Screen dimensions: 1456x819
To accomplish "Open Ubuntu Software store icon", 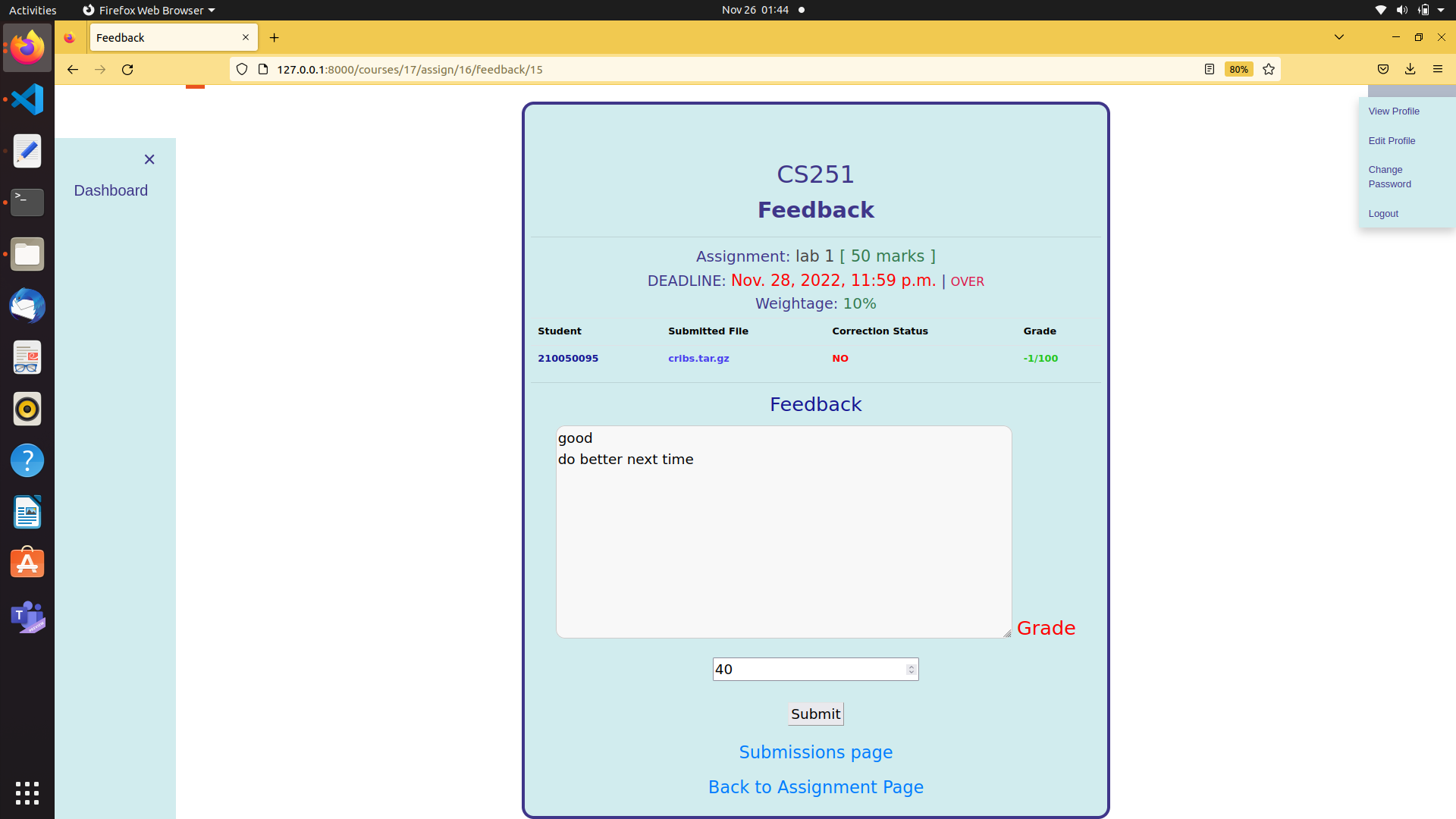I will pyautogui.click(x=27, y=563).
